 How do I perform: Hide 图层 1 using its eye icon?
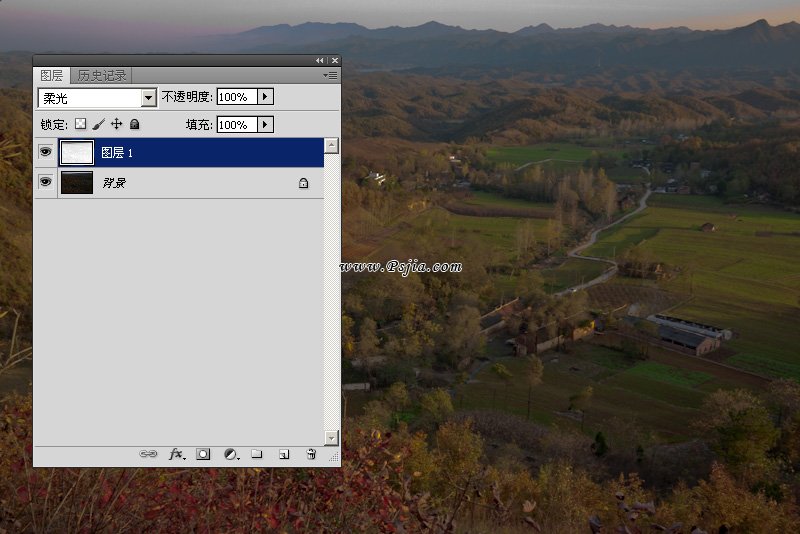click(45, 152)
